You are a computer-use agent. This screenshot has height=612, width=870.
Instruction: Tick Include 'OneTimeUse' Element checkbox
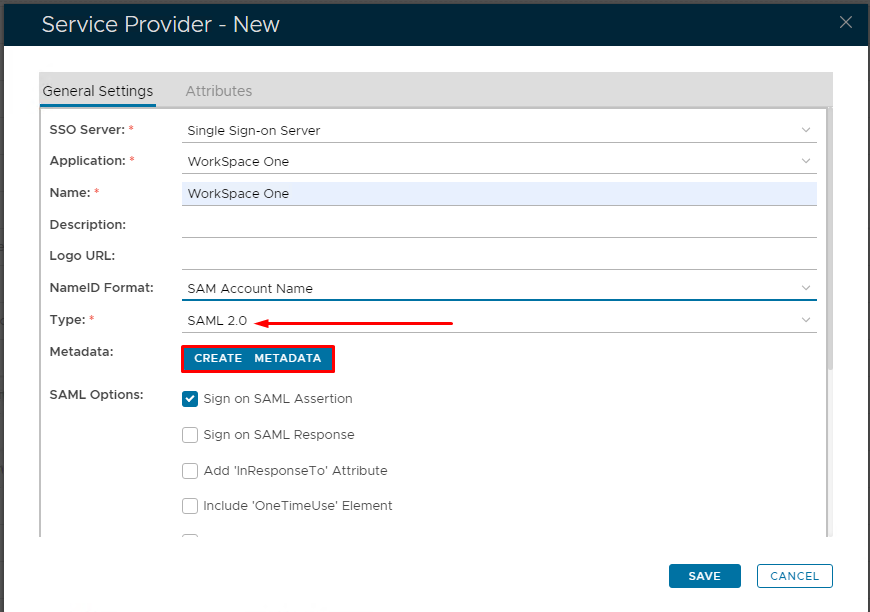click(190, 506)
